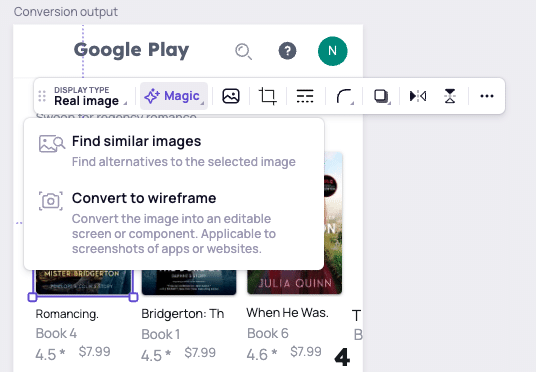Click the Conversion output label

66,12
